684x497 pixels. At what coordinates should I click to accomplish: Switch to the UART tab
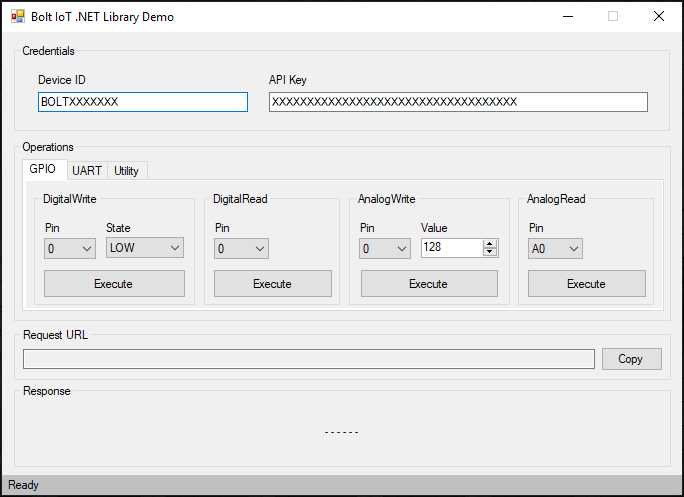coord(87,171)
